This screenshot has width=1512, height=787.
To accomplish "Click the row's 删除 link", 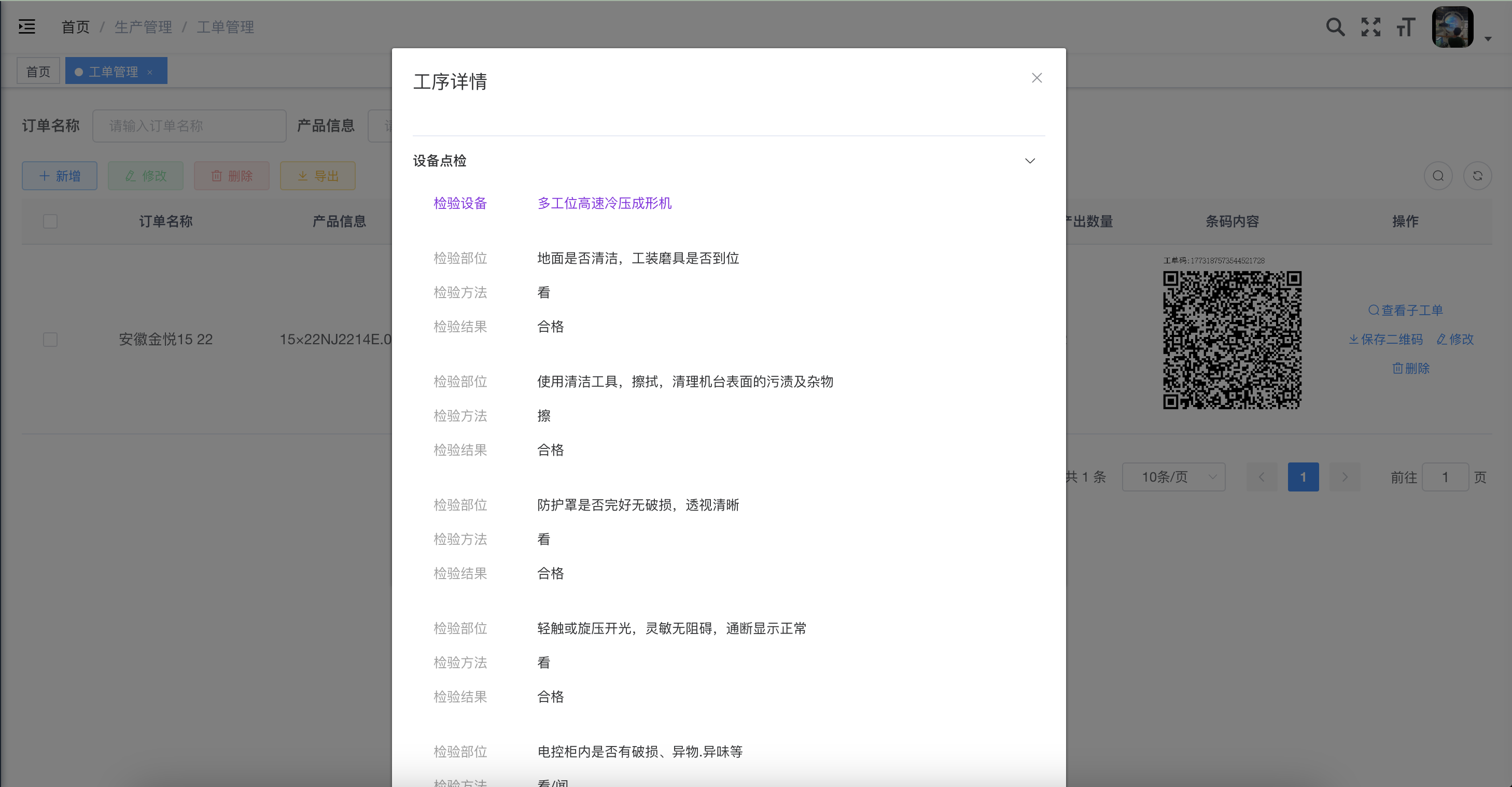I will 1410,368.
